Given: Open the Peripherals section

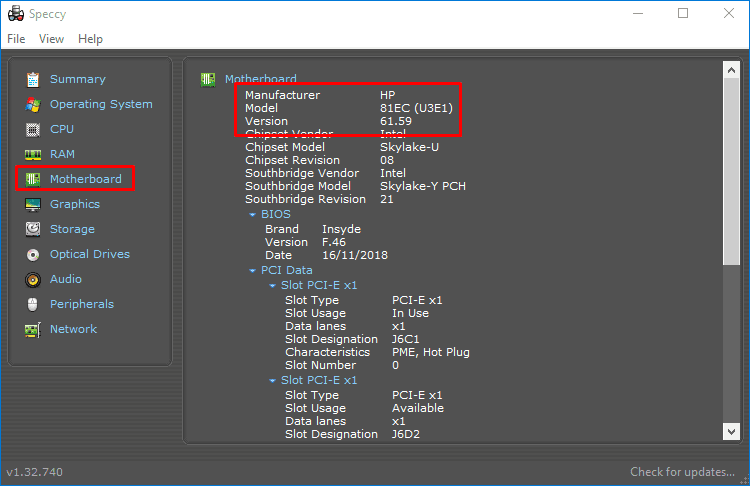Looking at the screenshot, I should coord(82,304).
